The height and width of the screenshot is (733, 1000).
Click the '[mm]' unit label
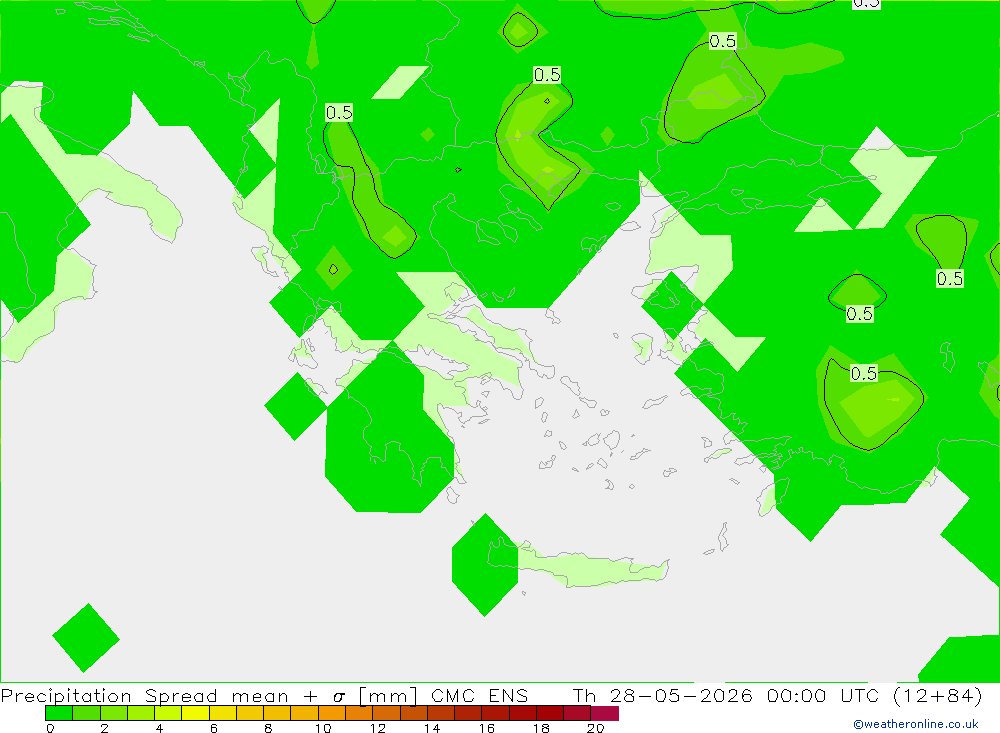(388, 695)
